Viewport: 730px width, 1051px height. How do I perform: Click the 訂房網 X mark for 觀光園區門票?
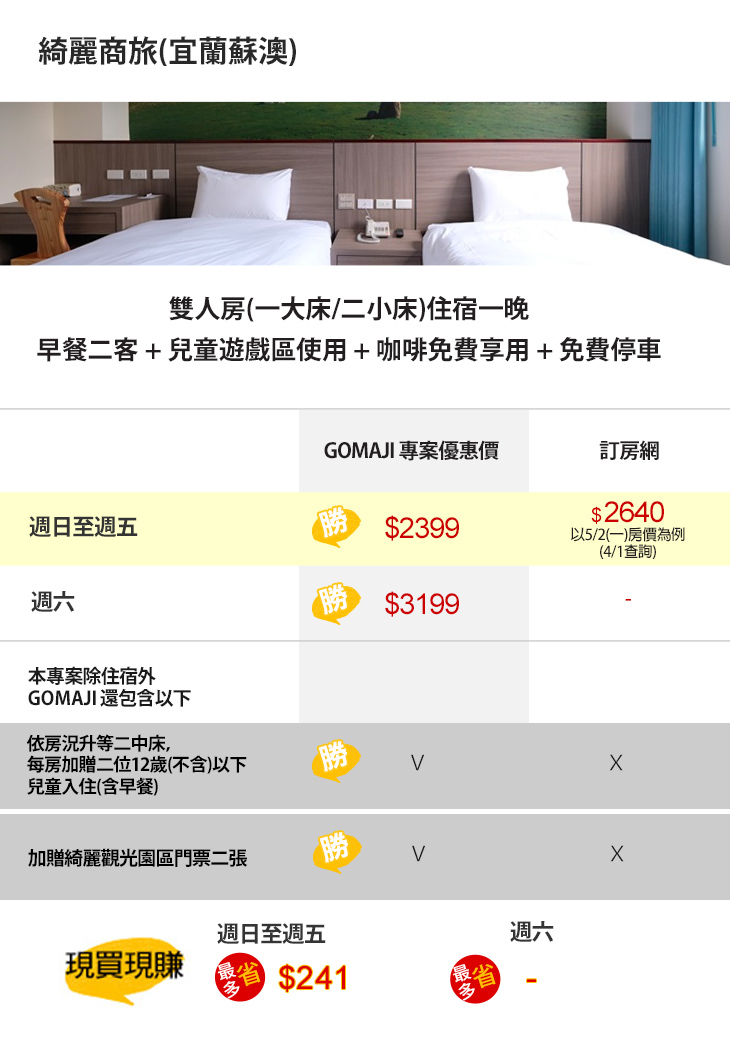coord(616,854)
